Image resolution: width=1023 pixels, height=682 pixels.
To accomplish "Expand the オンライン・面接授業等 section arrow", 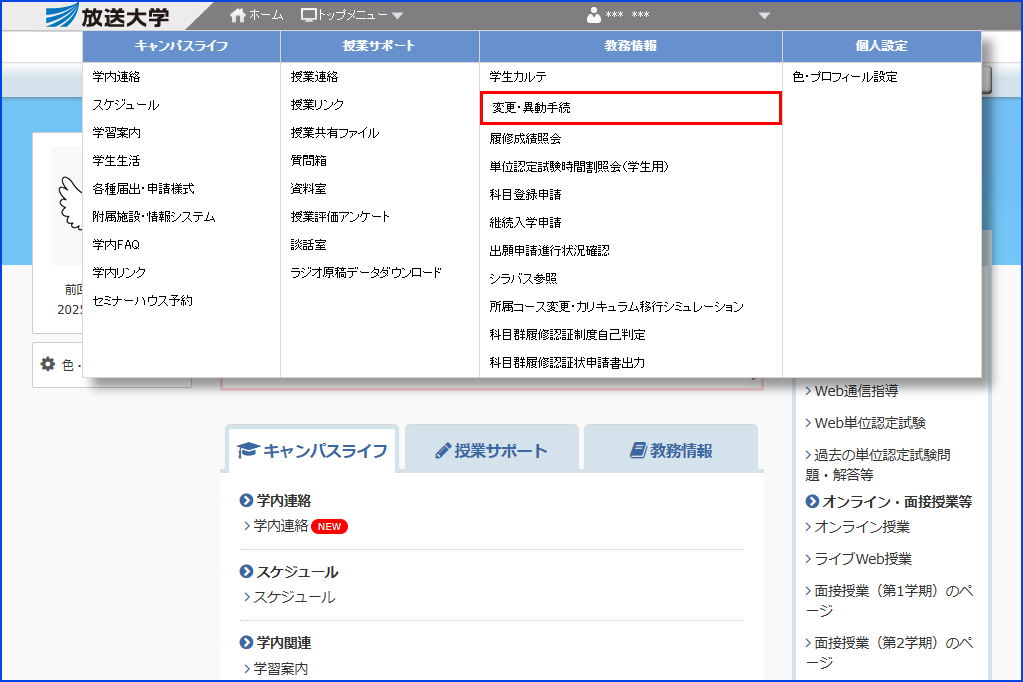I will coord(811,502).
